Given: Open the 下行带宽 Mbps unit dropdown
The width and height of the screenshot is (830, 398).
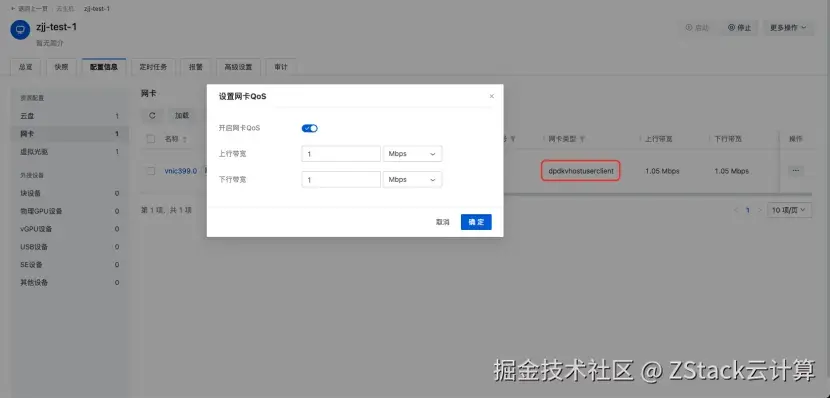Looking at the screenshot, I should [x=412, y=179].
